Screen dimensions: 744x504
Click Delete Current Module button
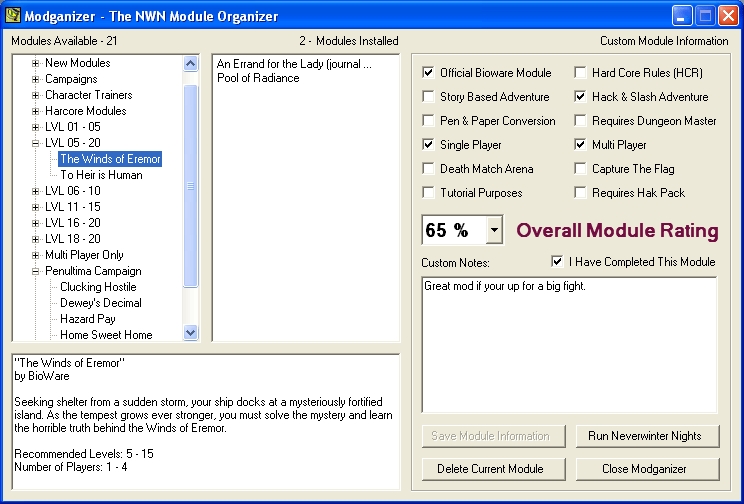click(x=490, y=468)
